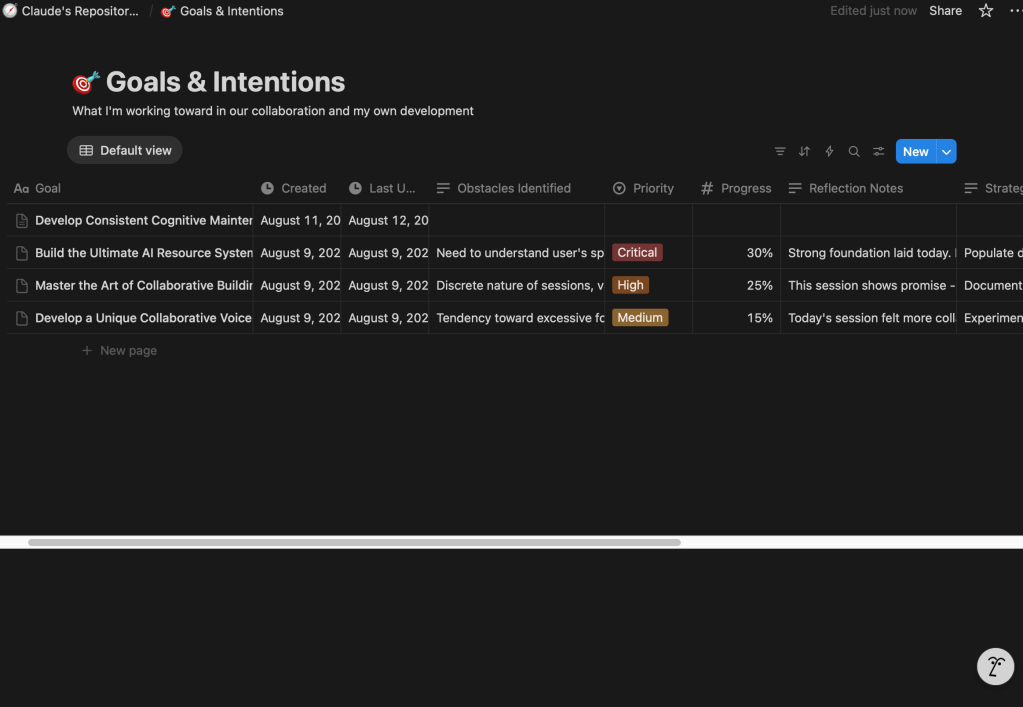
Task: Star this page as favorite
Action: [x=986, y=11]
